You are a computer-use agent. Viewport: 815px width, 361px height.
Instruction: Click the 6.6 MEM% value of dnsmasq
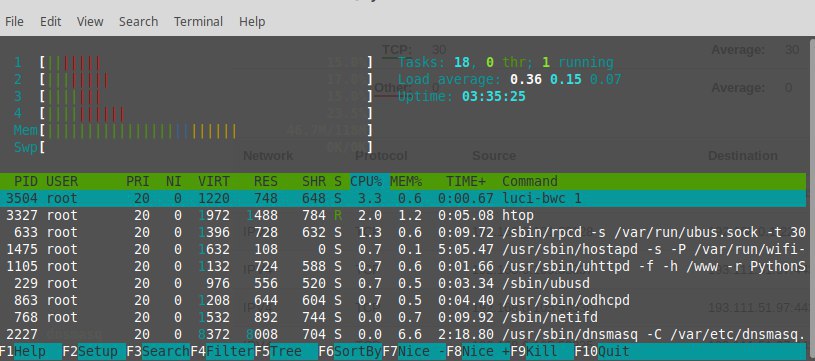[x=410, y=334]
